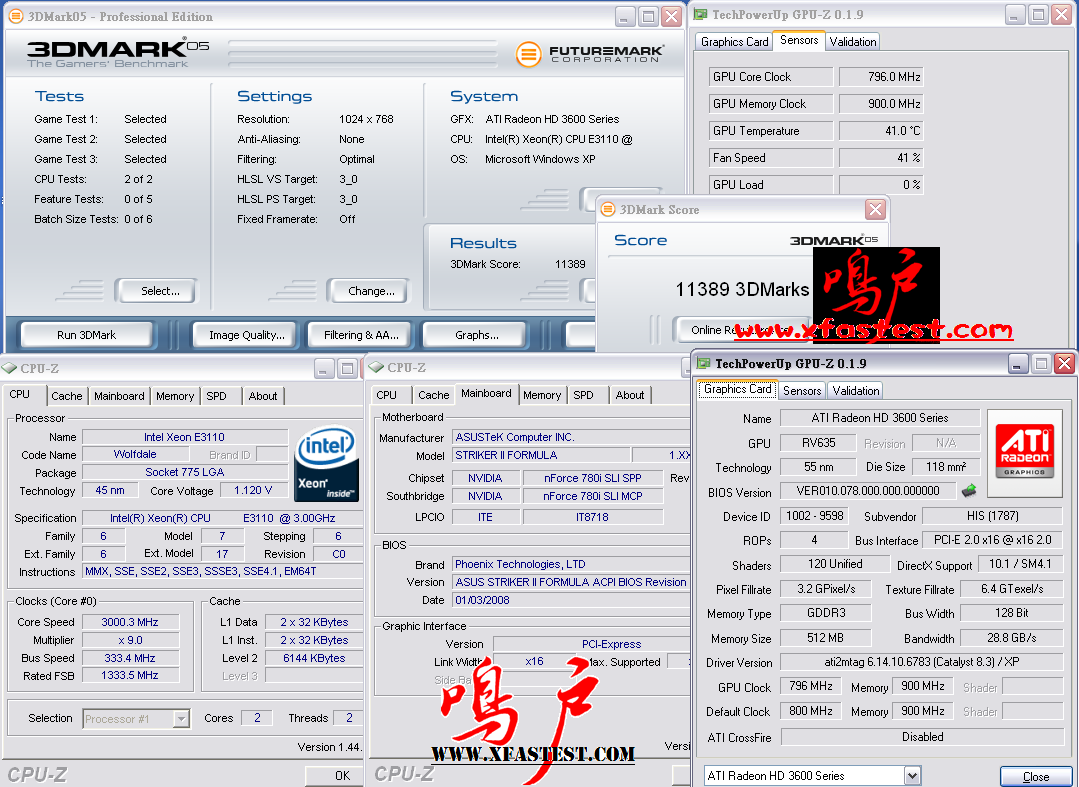
Task: Close the lower GPU-Z Graphics Card window
Action: click(x=1064, y=363)
